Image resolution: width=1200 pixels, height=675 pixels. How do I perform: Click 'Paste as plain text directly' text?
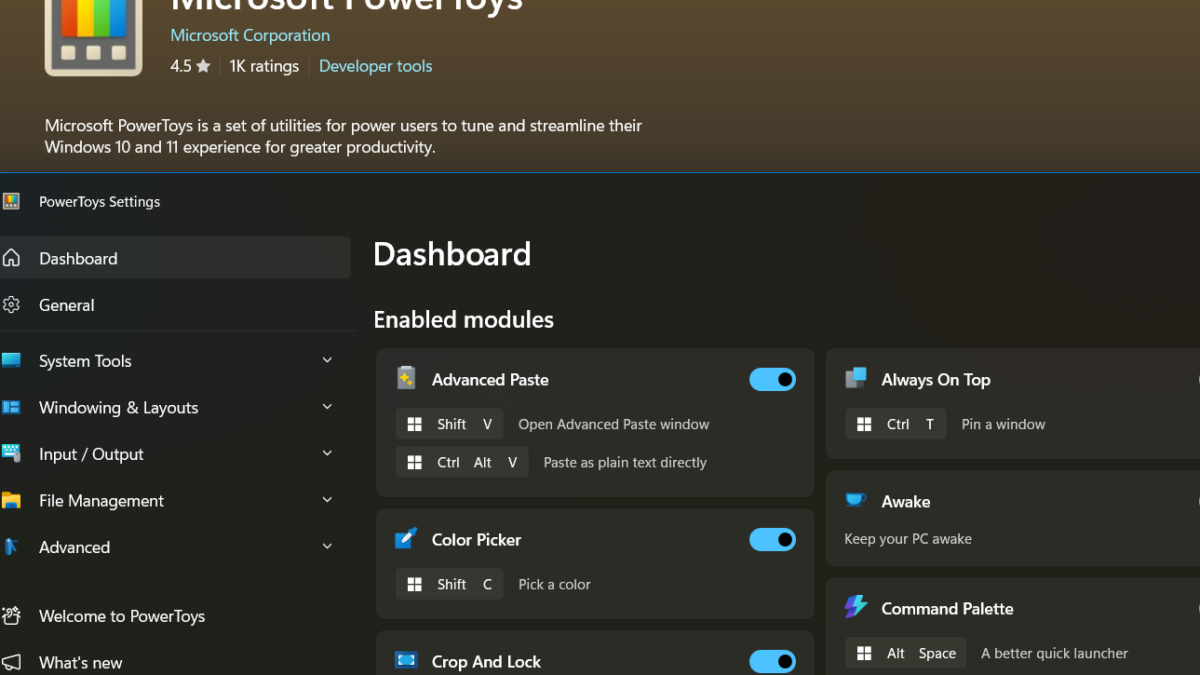pos(625,462)
